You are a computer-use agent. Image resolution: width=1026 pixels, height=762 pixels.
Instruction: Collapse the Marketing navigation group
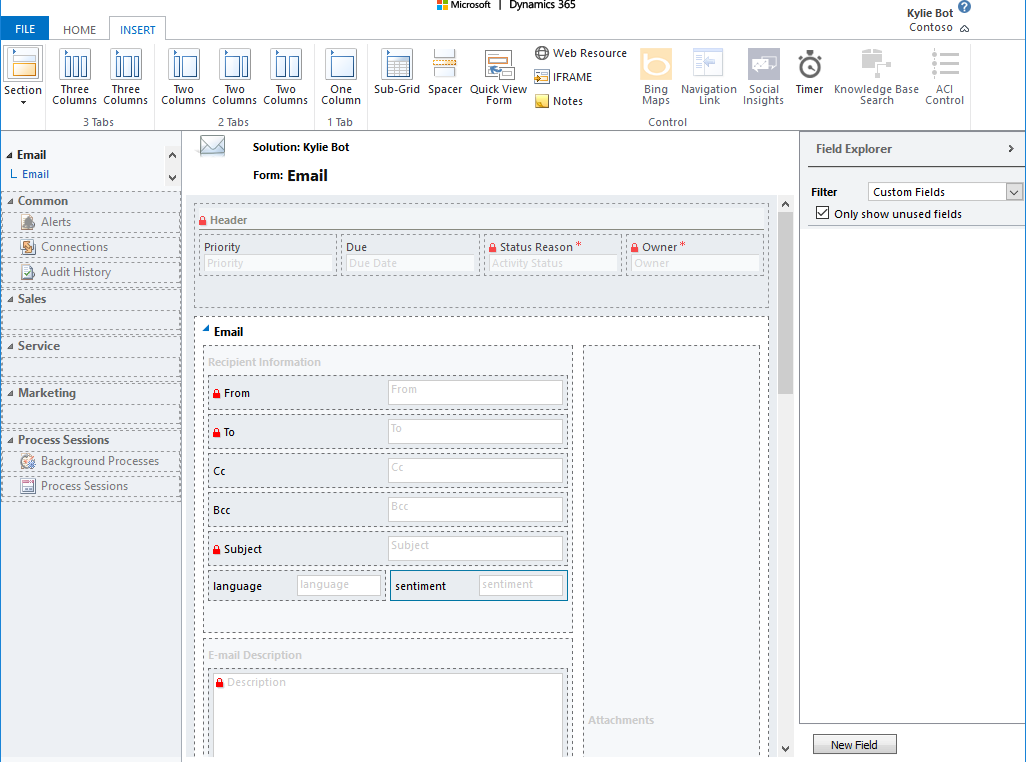point(10,394)
